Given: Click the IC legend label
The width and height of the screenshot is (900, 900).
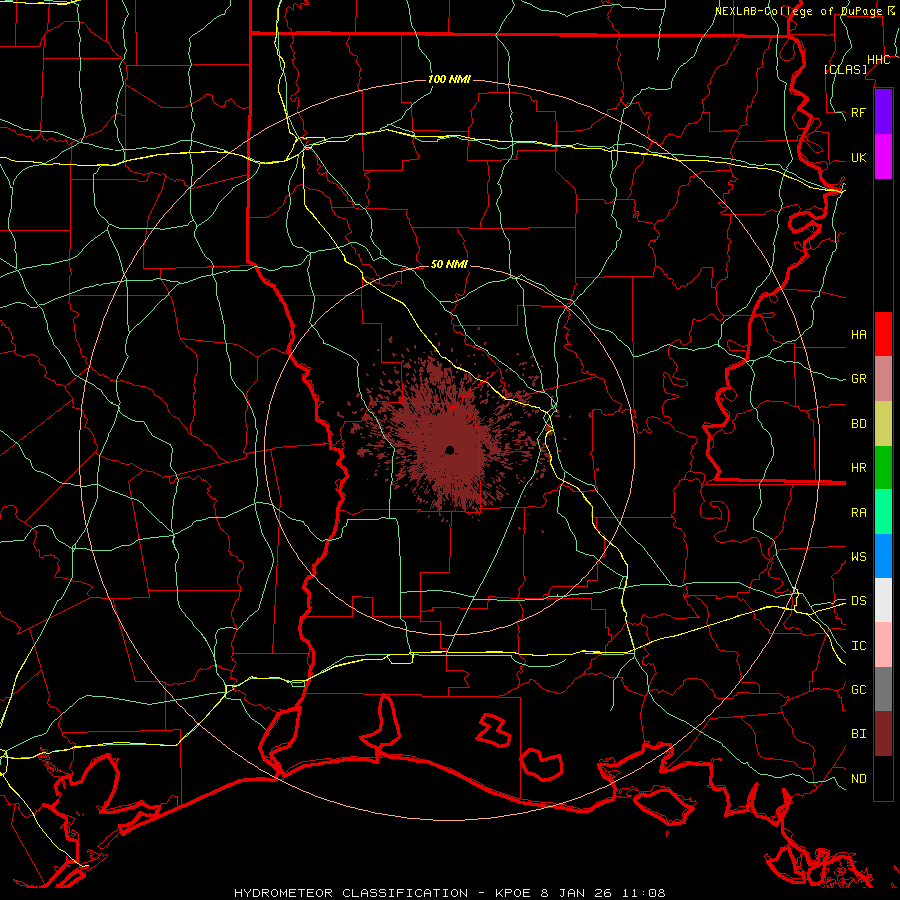Looking at the screenshot, I should [858, 646].
